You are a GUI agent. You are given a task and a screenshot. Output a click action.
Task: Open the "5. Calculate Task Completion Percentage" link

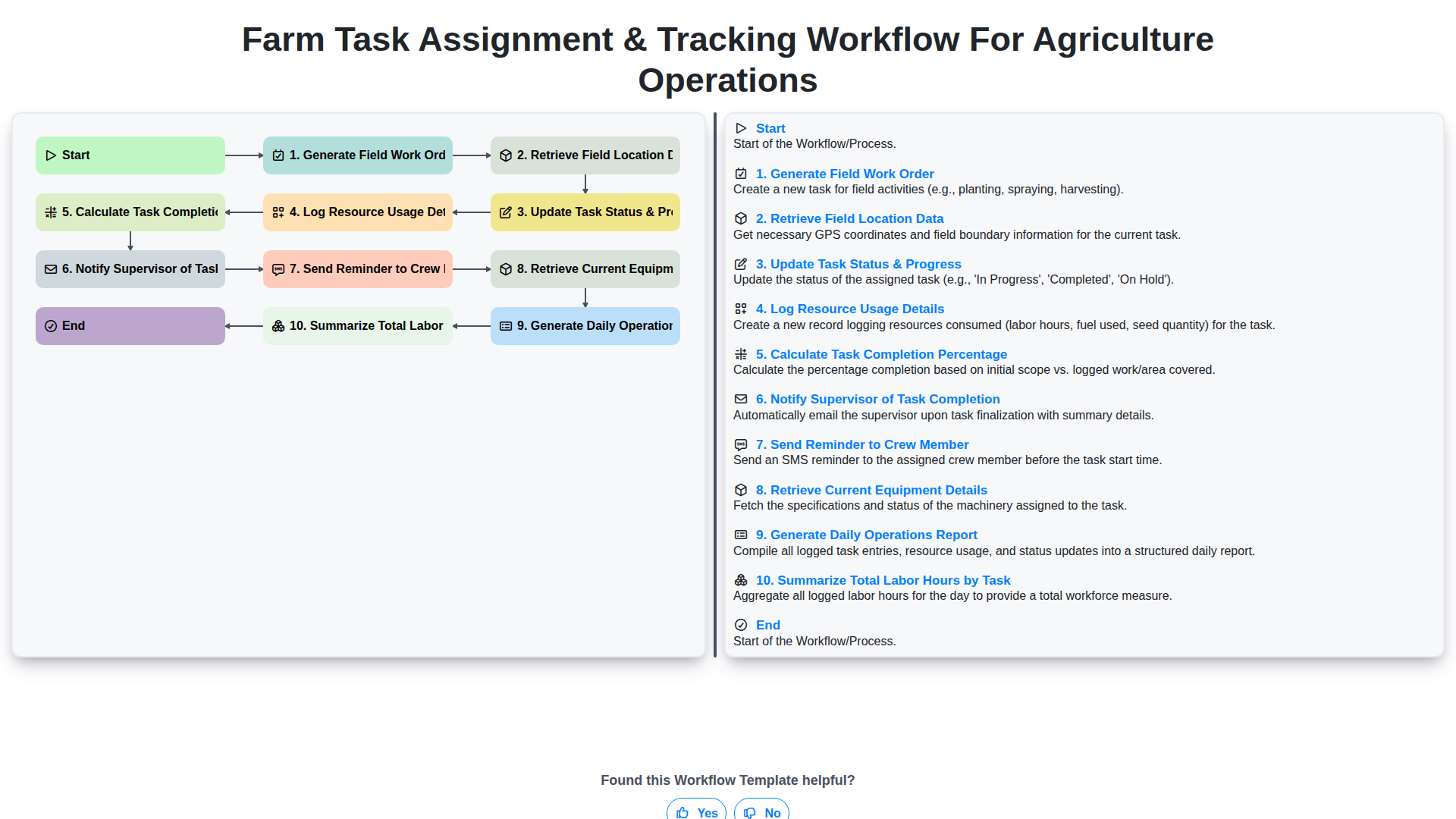click(881, 354)
